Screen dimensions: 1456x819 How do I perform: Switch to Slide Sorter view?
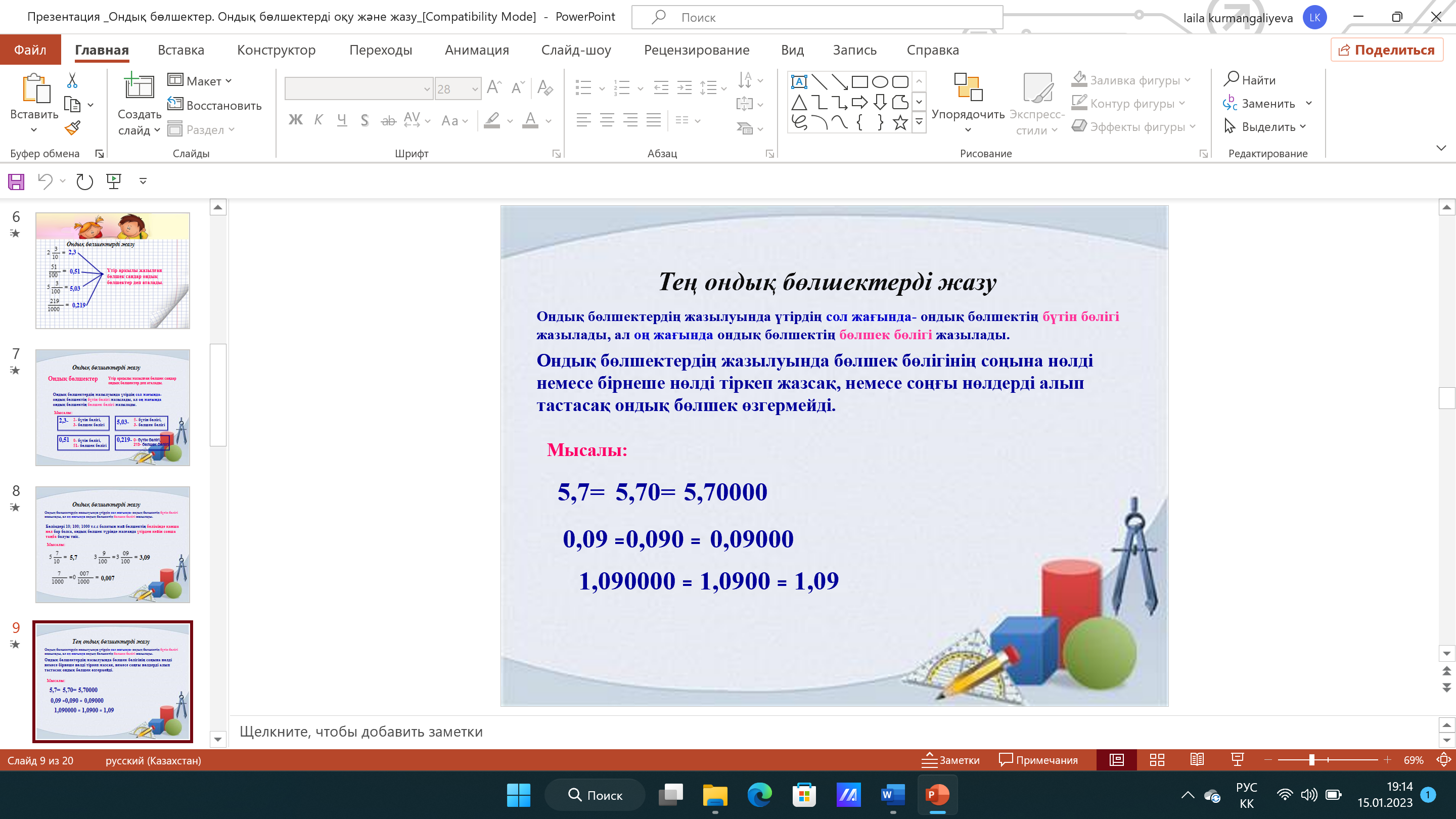point(1157,760)
